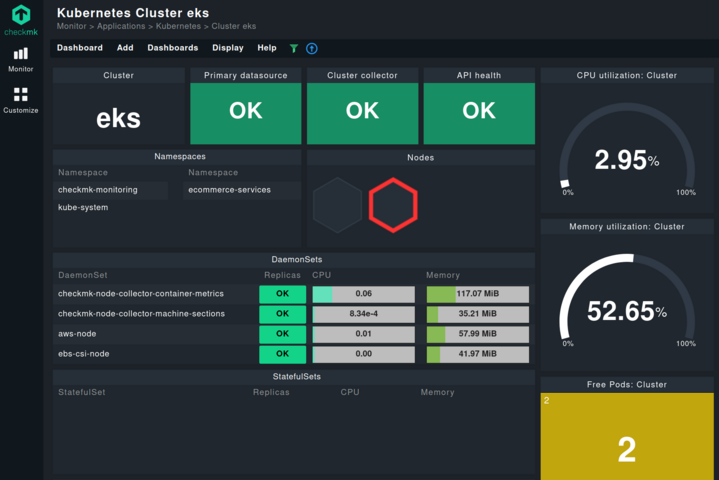Expand the Dashboards menu

(x=172, y=48)
